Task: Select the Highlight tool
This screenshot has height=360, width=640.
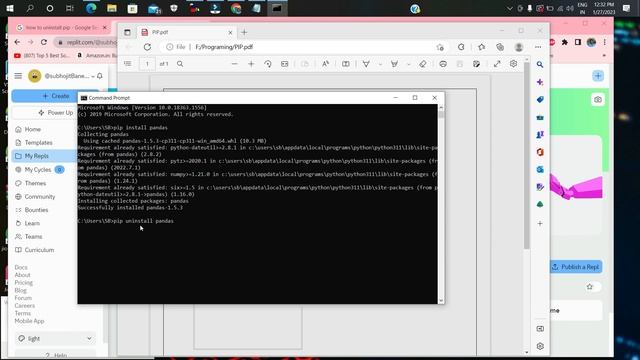Action: [394, 64]
